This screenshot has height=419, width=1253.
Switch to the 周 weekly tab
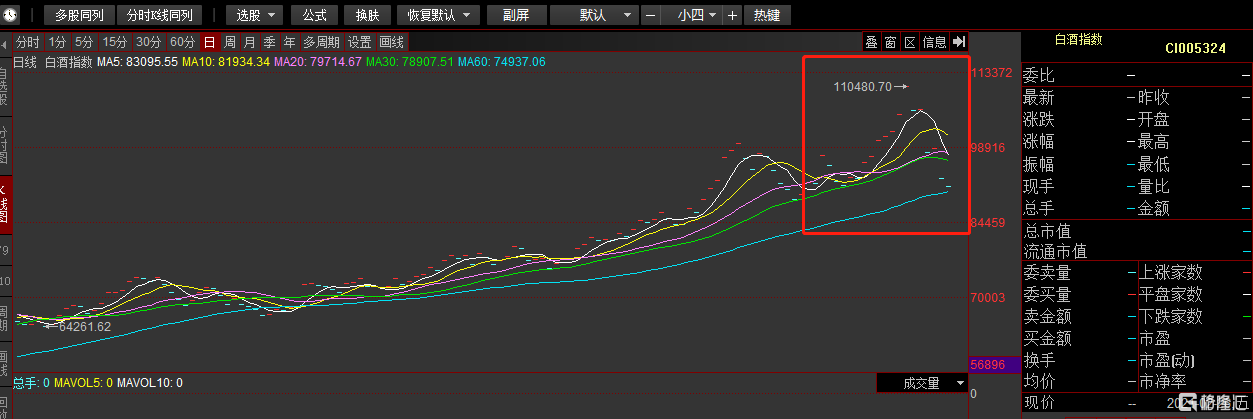[x=229, y=42]
